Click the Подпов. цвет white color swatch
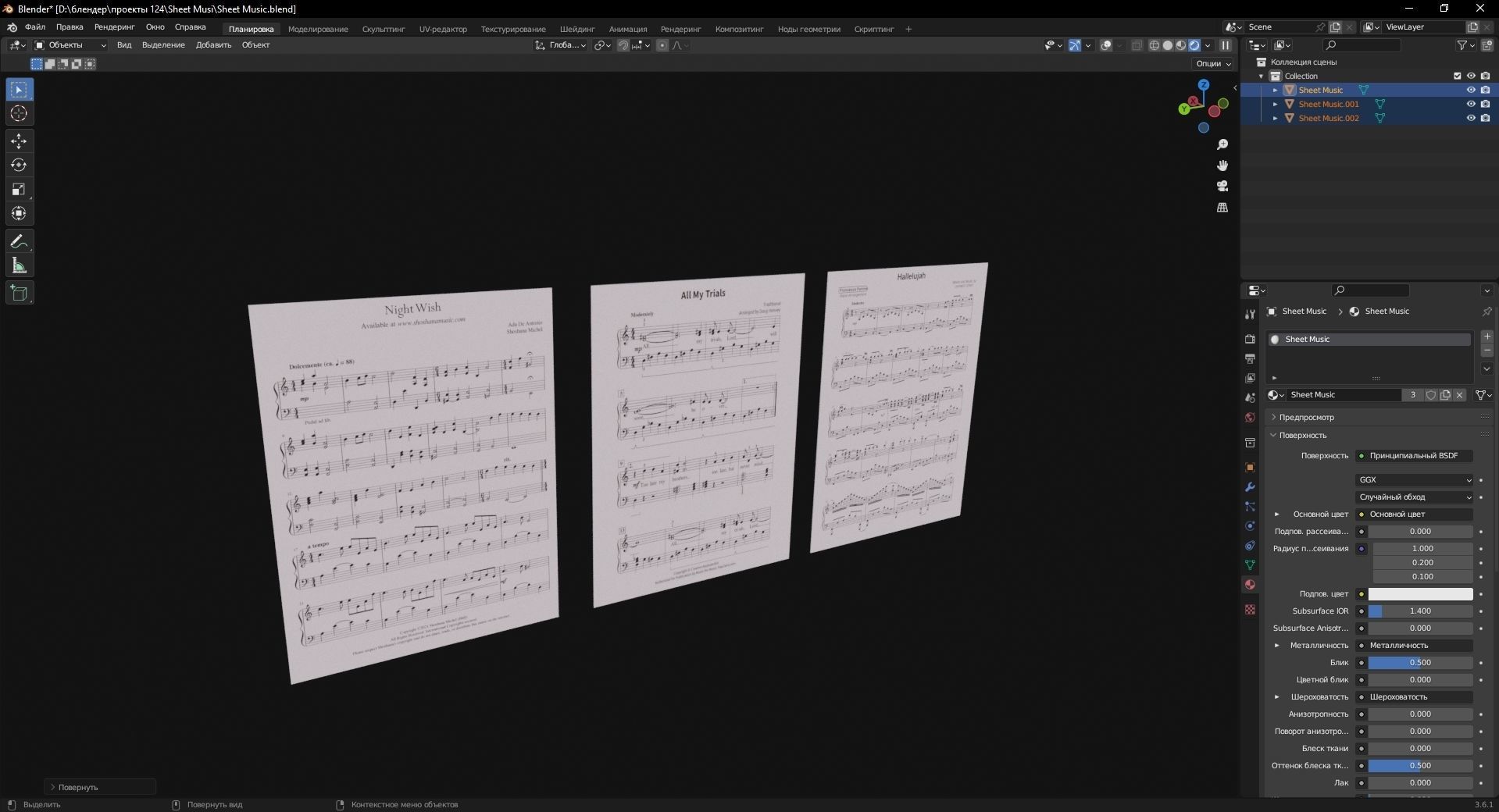 click(1420, 594)
